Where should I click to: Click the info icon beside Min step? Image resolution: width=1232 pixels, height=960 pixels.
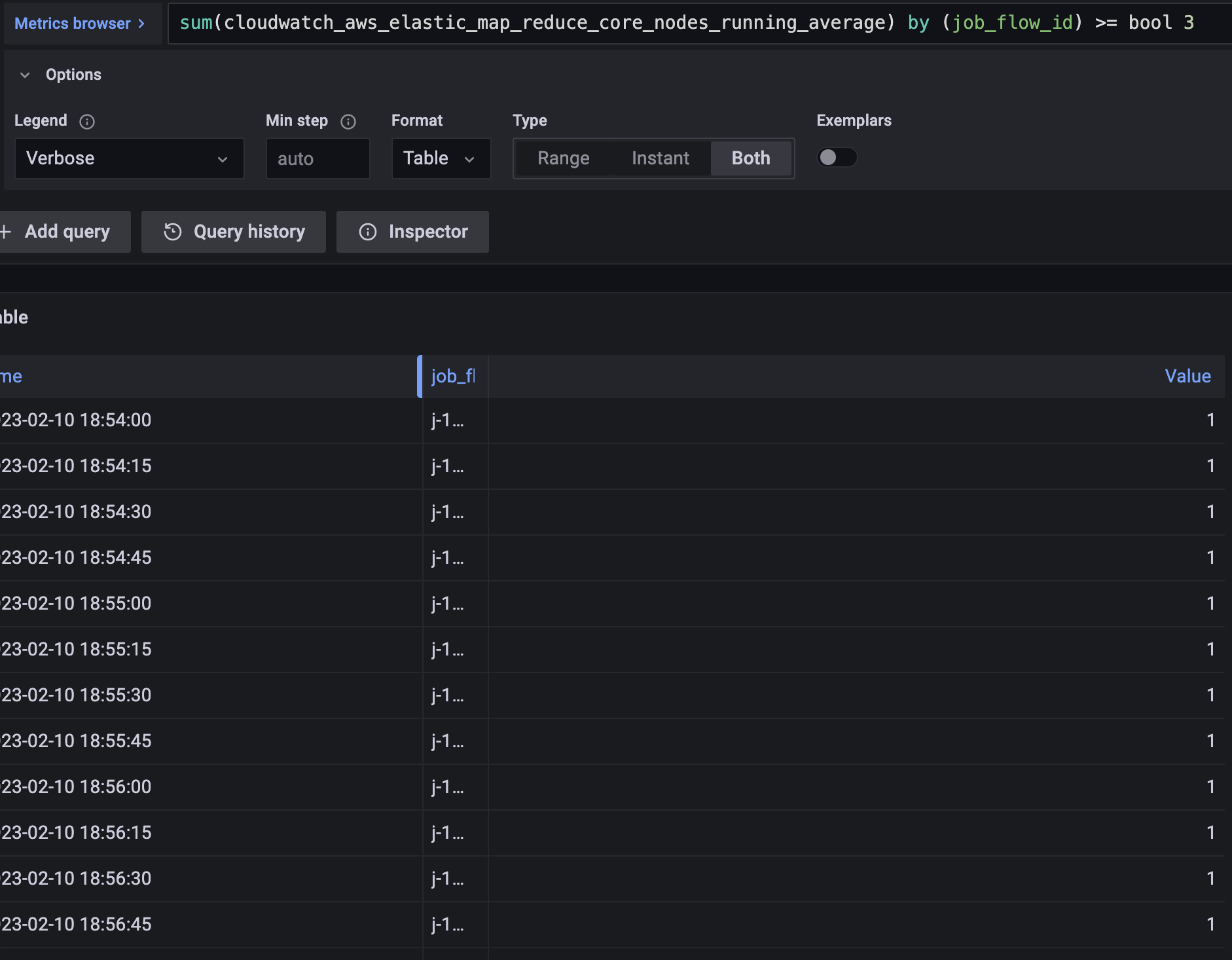(x=348, y=121)
